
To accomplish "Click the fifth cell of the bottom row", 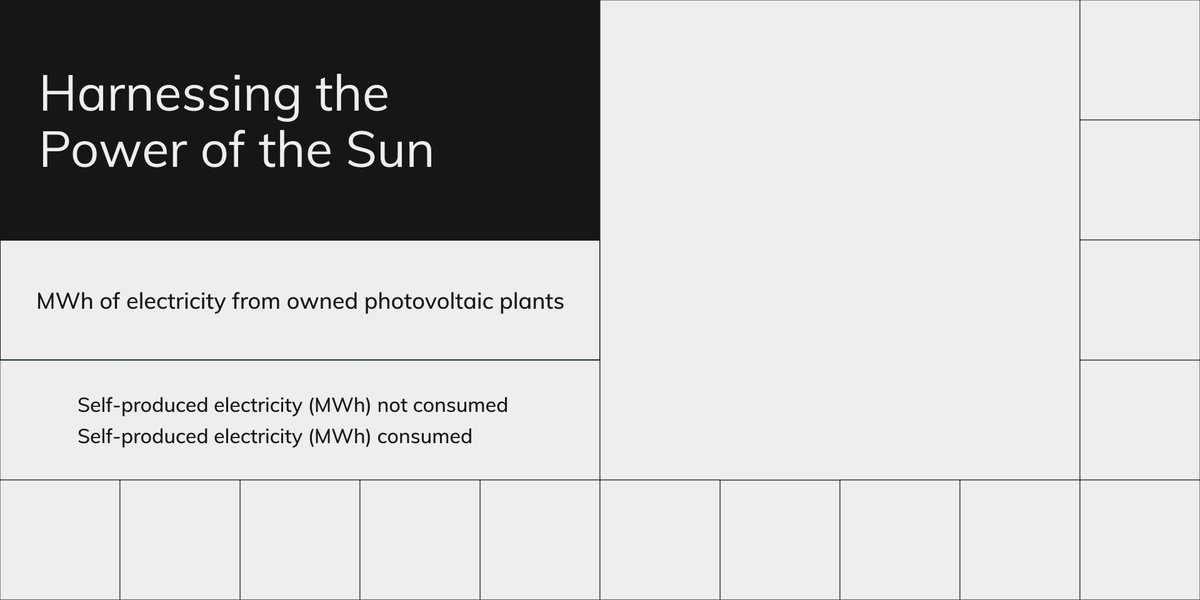I will pos(540,540).
